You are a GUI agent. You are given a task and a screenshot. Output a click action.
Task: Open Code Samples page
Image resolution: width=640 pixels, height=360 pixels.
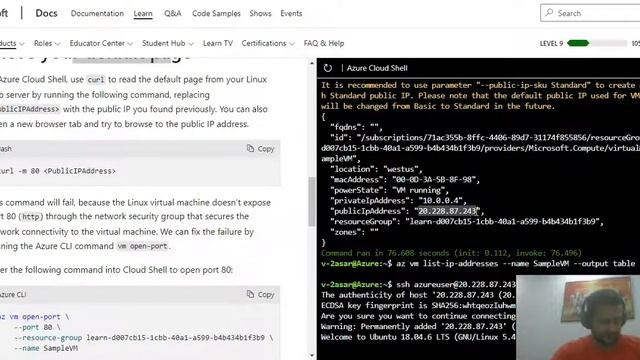pyautogui.click(x=216, y=13)
